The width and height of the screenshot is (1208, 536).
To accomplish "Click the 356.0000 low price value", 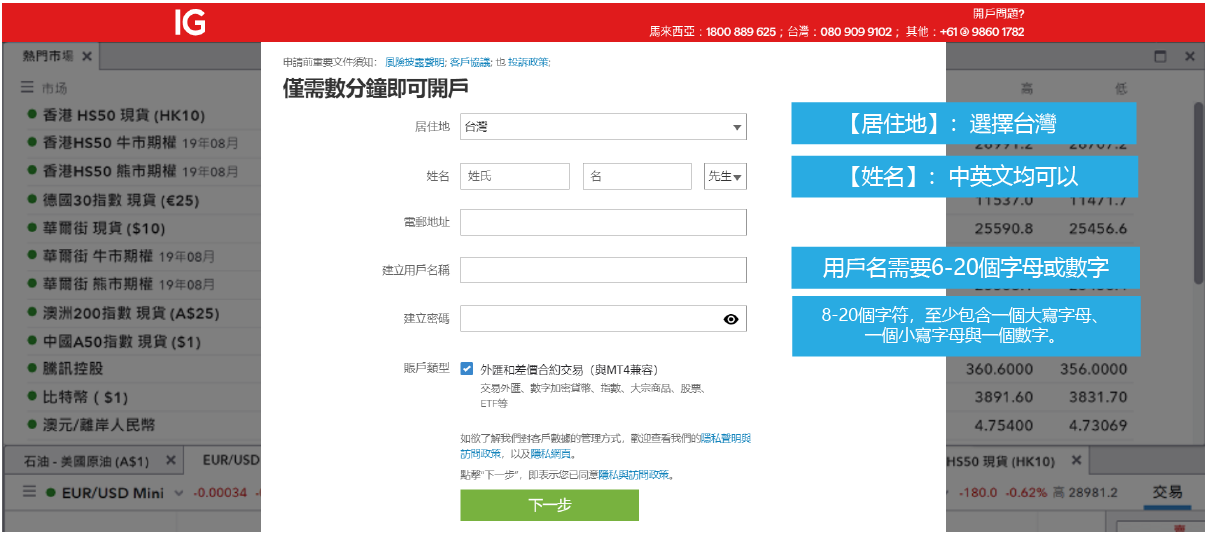I will 1093,369.
